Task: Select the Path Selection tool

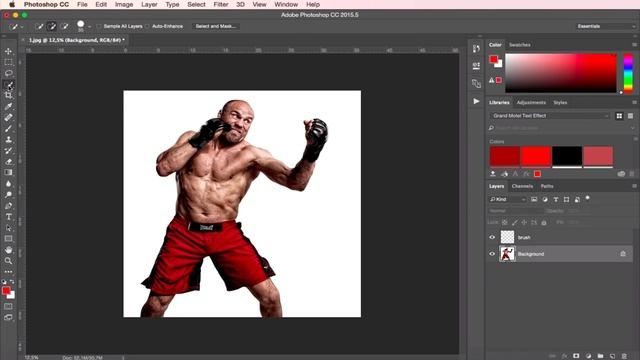Action: pos(8,228)
